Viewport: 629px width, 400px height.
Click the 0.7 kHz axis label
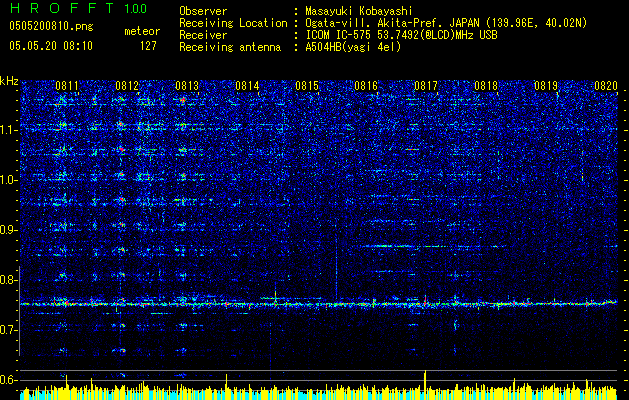coord(8,330)
